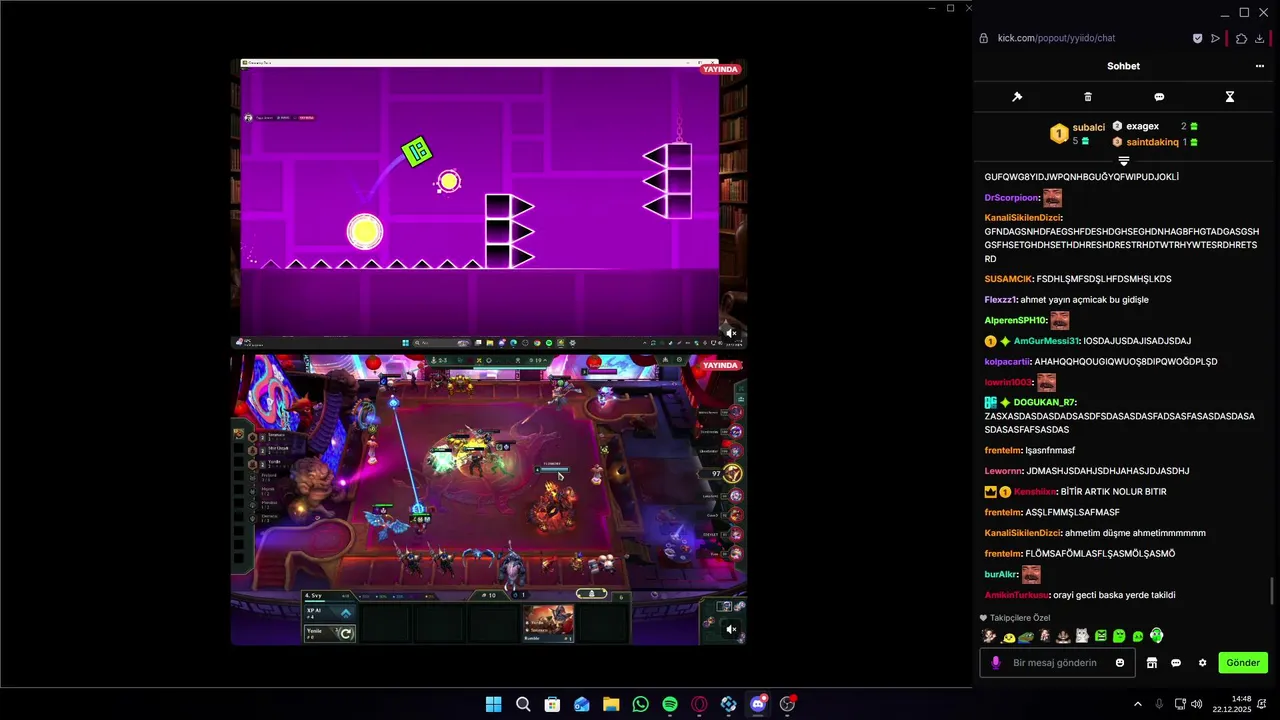The height and width of the screenshot is (720, 1280).
Task: Click the username DrScorpioon in chat
Action: click(1011, 197)
